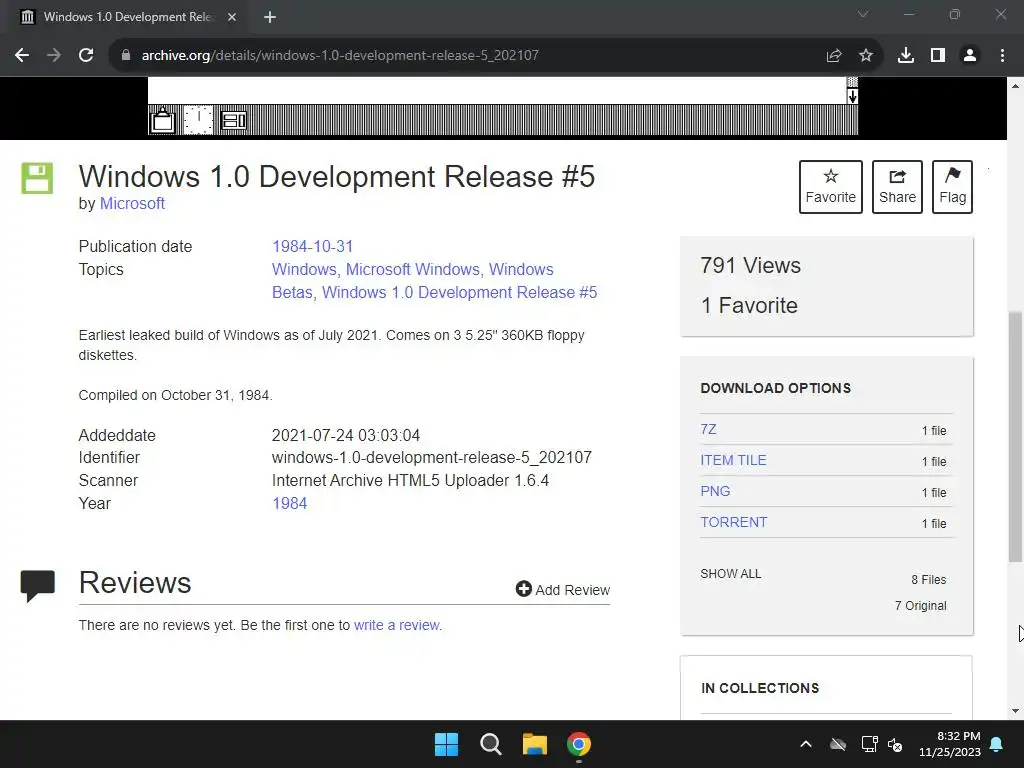Click the scrollbar down arrow

pyautogui.click(x=1016, y=711)
